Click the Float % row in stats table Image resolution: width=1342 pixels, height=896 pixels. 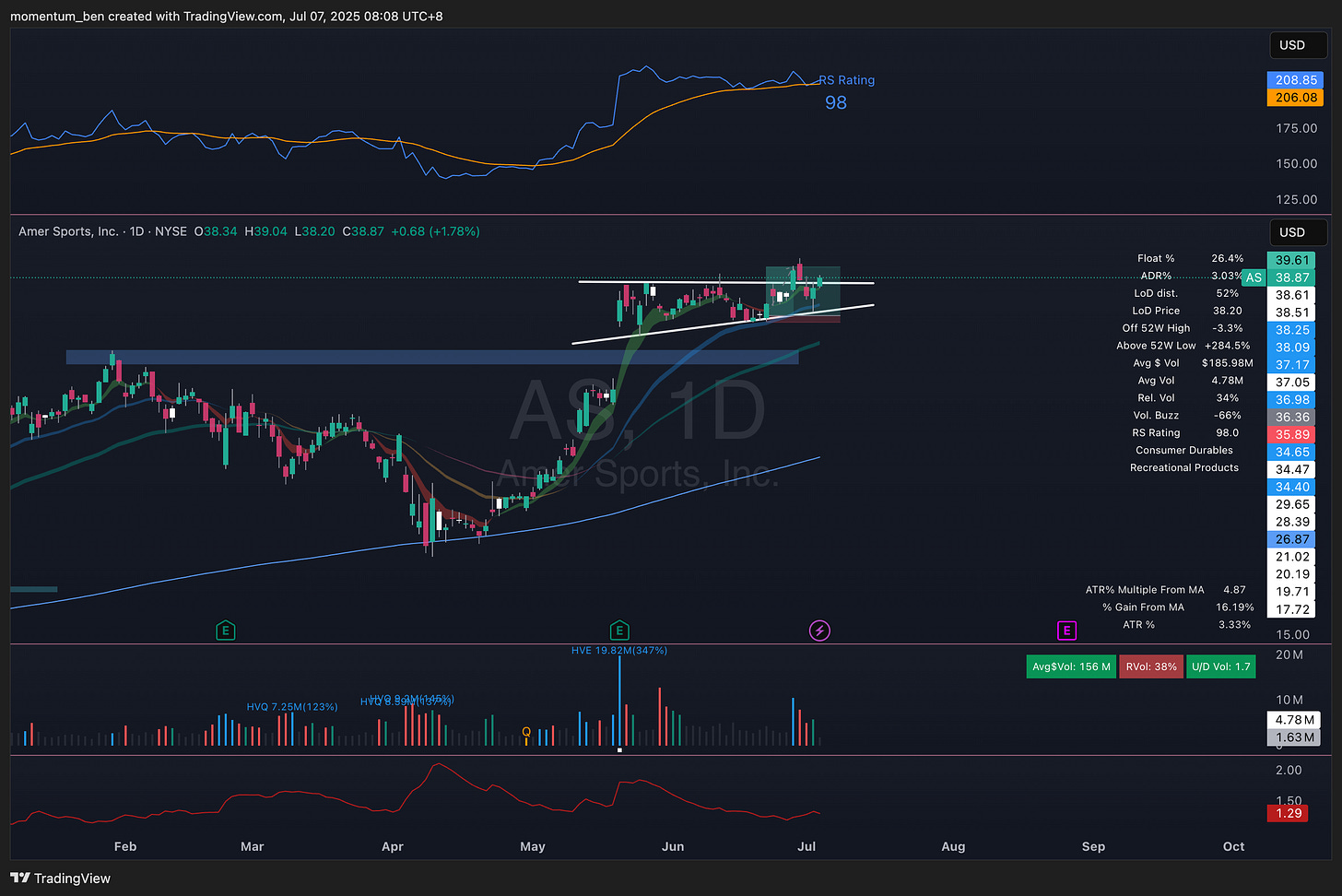point(1191,259)
